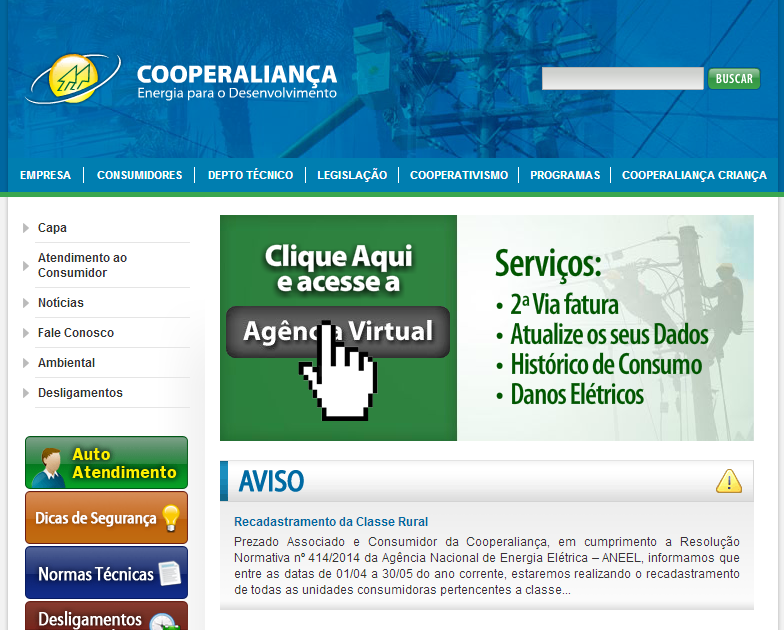This screenshot has width=784, height=630.
Task: Click the arrow bullet beside Ambiental
Action: click(26, 363)
